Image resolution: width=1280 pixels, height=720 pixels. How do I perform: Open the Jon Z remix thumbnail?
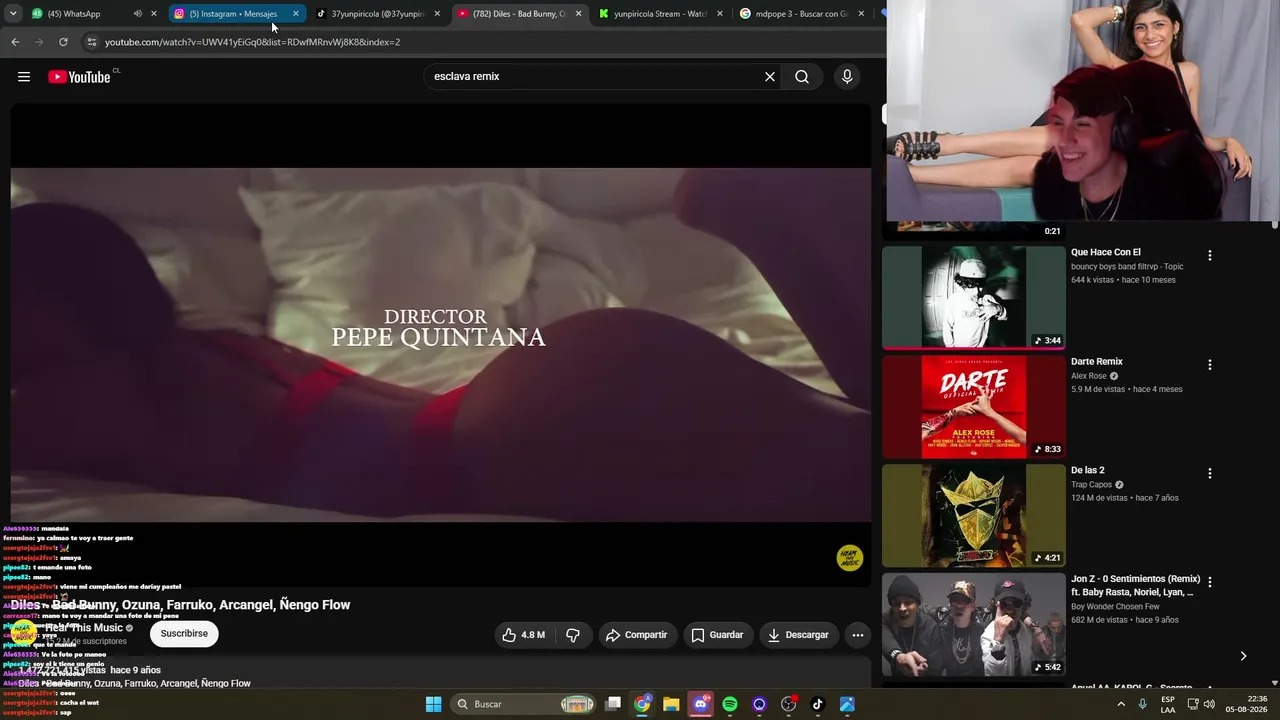(974, 625)
